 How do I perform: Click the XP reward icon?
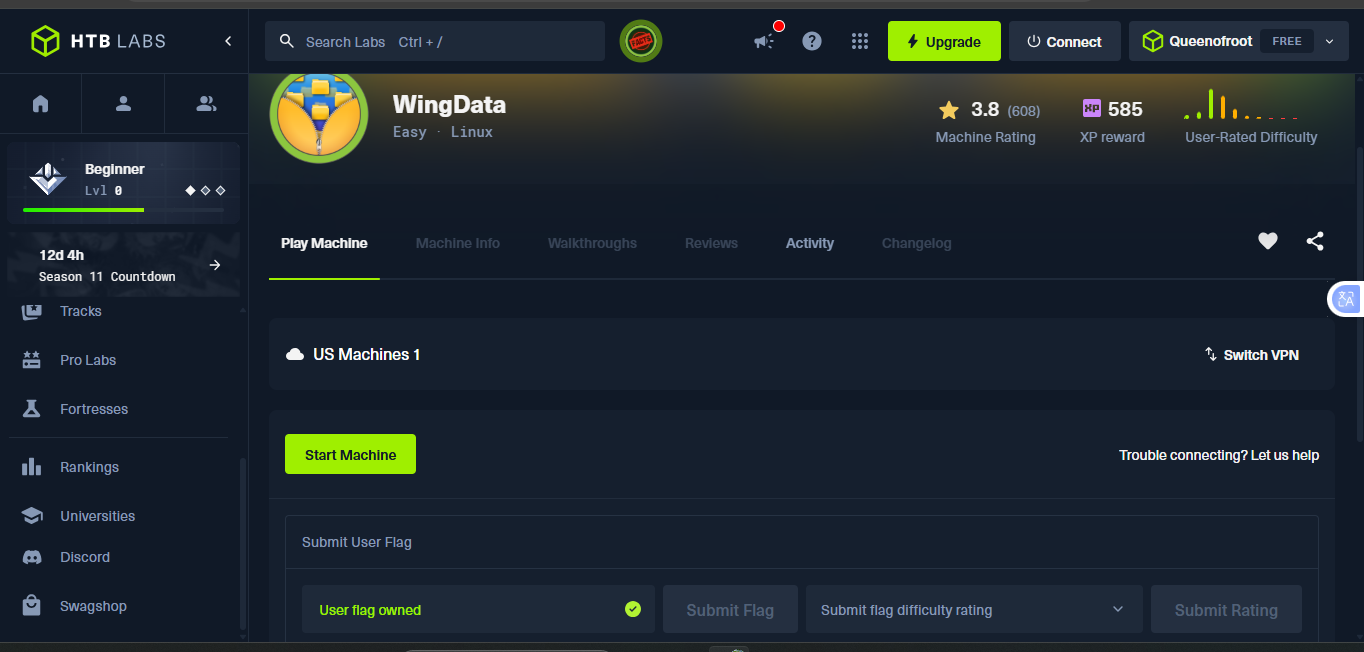click(x=1092, y=108)
